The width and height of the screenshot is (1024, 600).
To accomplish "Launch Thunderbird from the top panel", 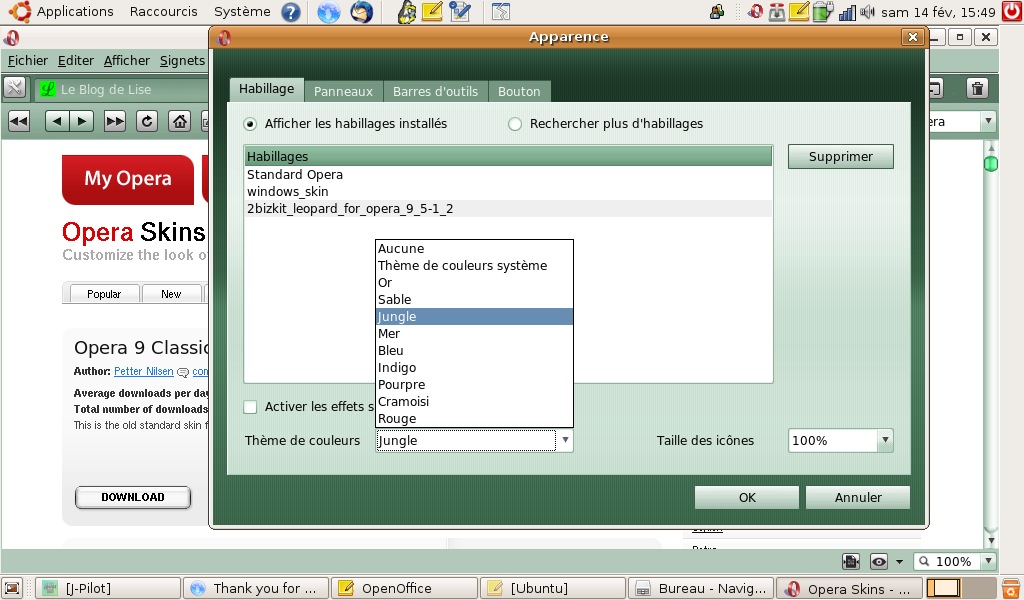I will point(361,12).
